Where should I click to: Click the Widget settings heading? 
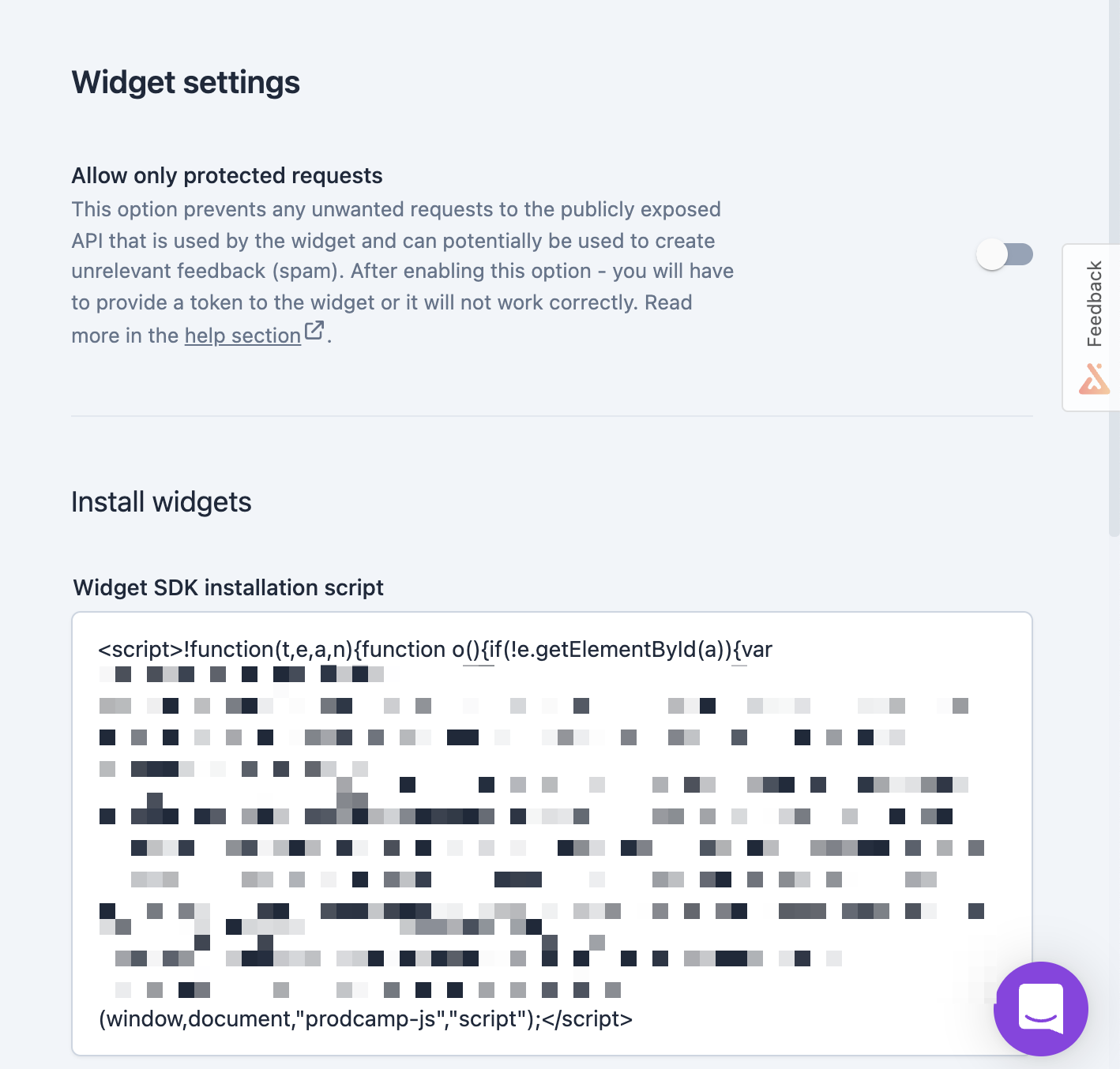(186, 82)
